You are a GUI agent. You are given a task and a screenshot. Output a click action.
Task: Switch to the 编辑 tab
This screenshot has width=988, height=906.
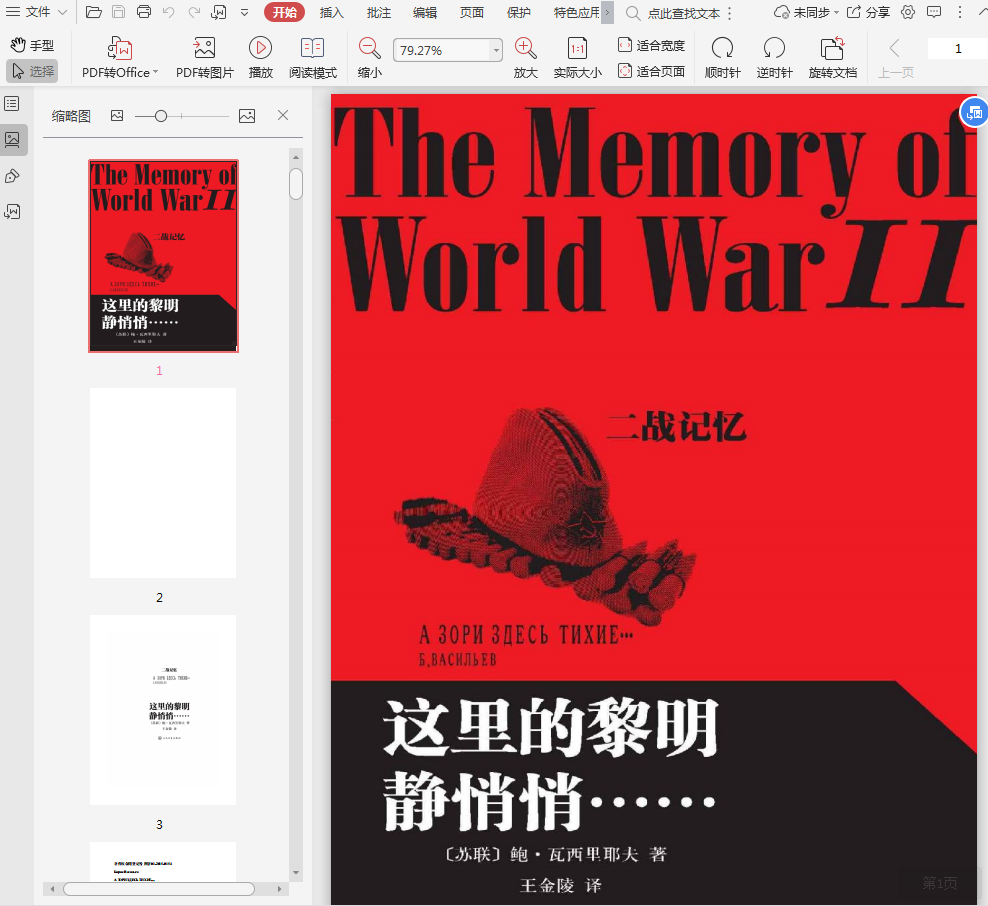tap(425, 13)
